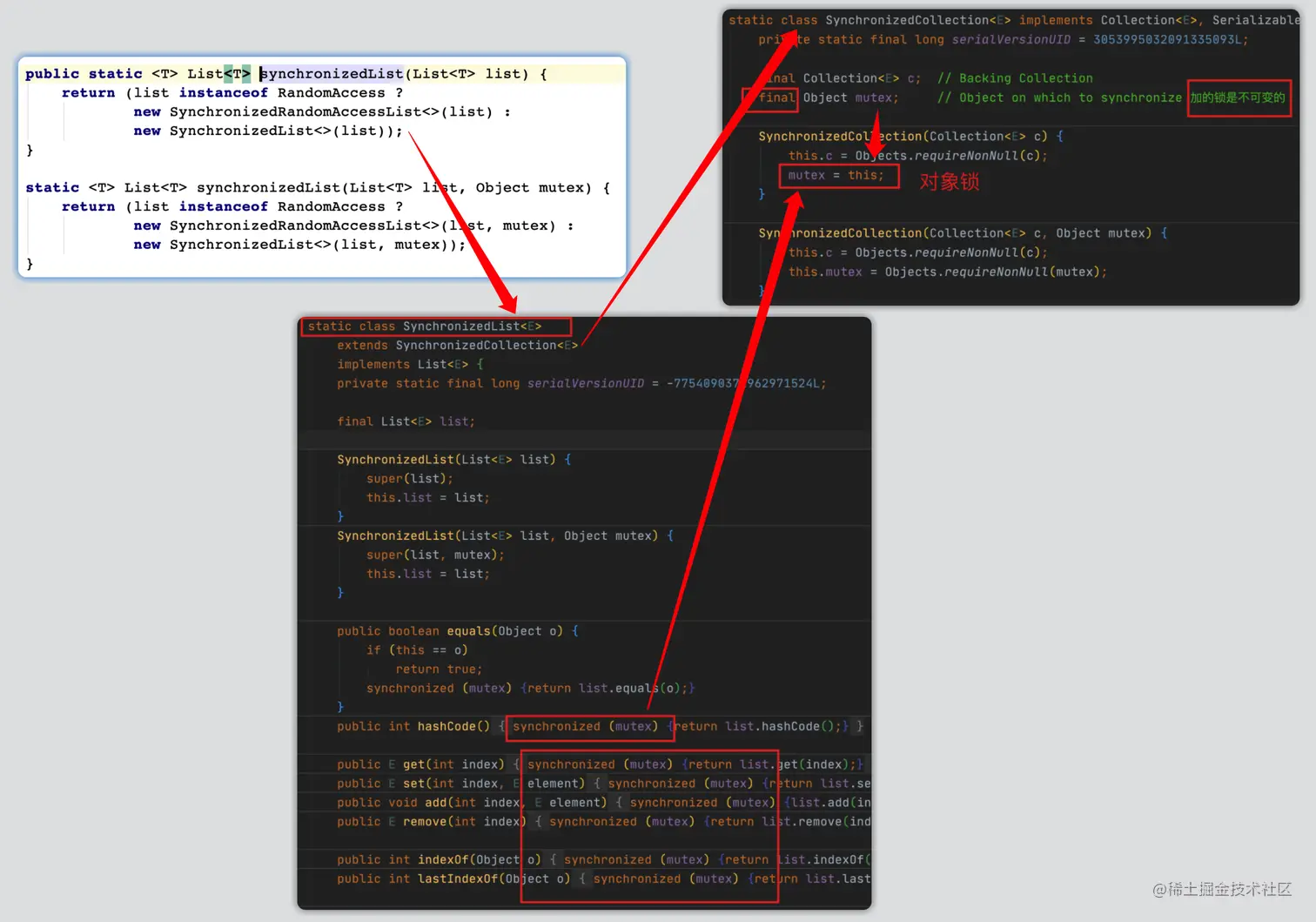Click 'synchronized (mutex) {return list.equals(o);}' line

tap(531, 689)
